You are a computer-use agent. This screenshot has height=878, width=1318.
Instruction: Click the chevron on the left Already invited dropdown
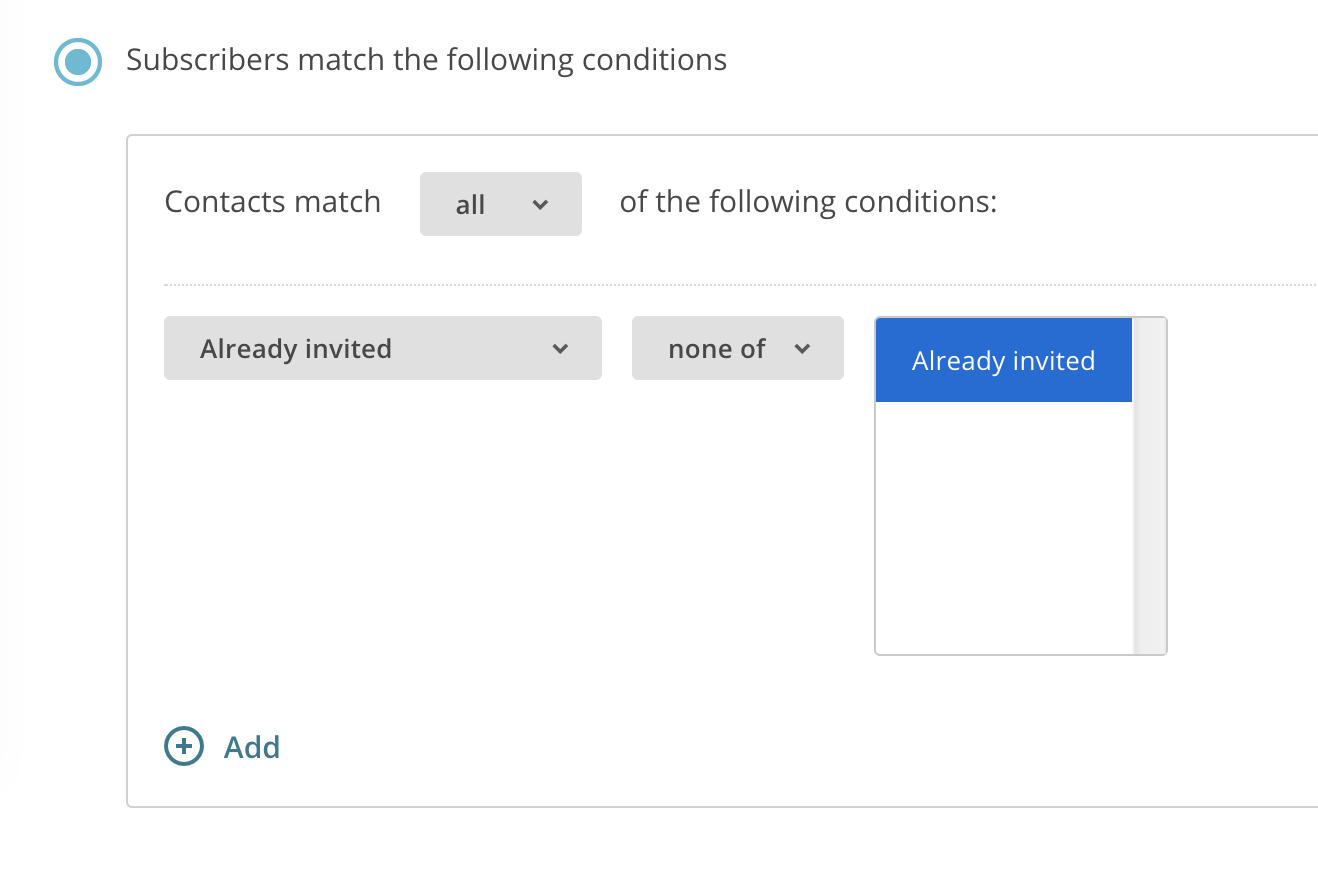560,348
